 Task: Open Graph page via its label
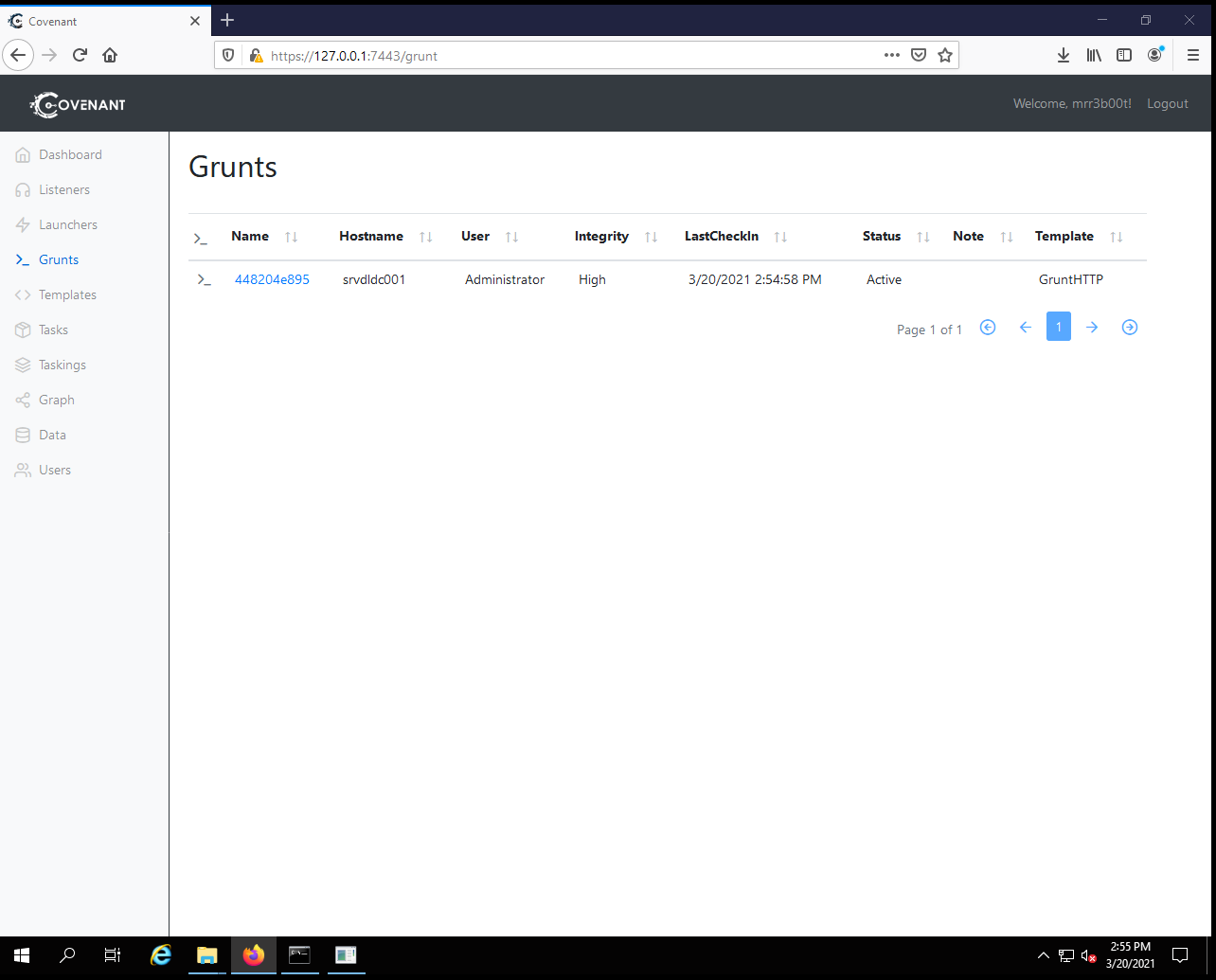point(57,400)
